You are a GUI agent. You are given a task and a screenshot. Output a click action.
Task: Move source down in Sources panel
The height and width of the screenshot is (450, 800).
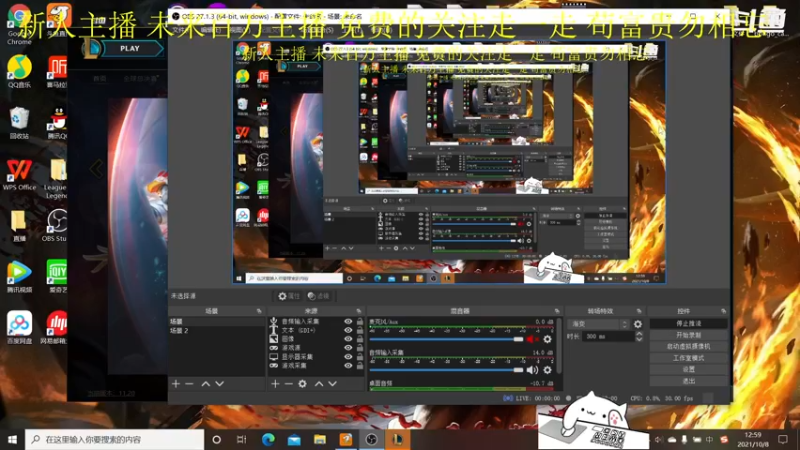[333, 384]
